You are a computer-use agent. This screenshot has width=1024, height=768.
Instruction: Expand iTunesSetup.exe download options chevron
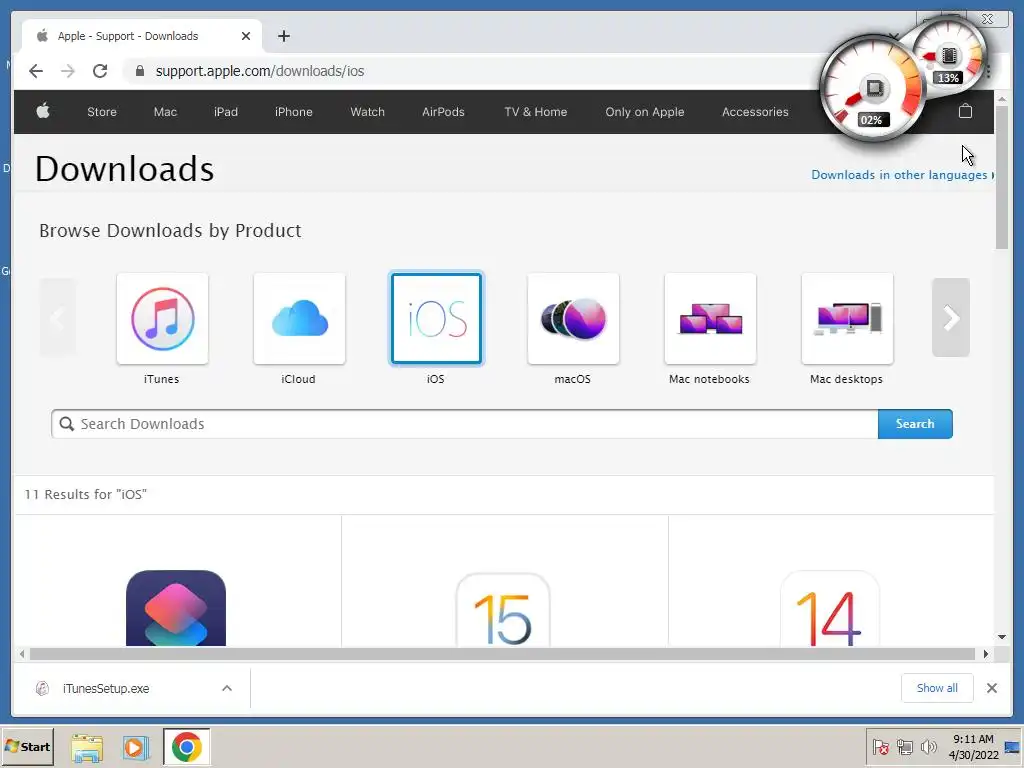(227, 688)
